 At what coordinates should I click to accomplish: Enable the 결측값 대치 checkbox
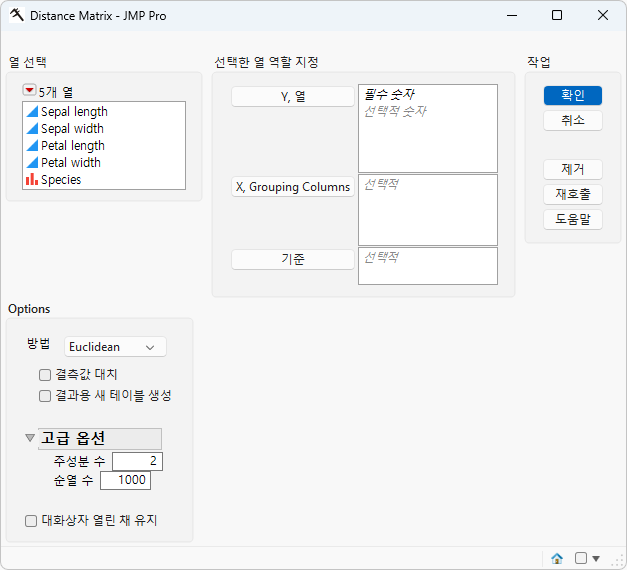coord(45,375)
